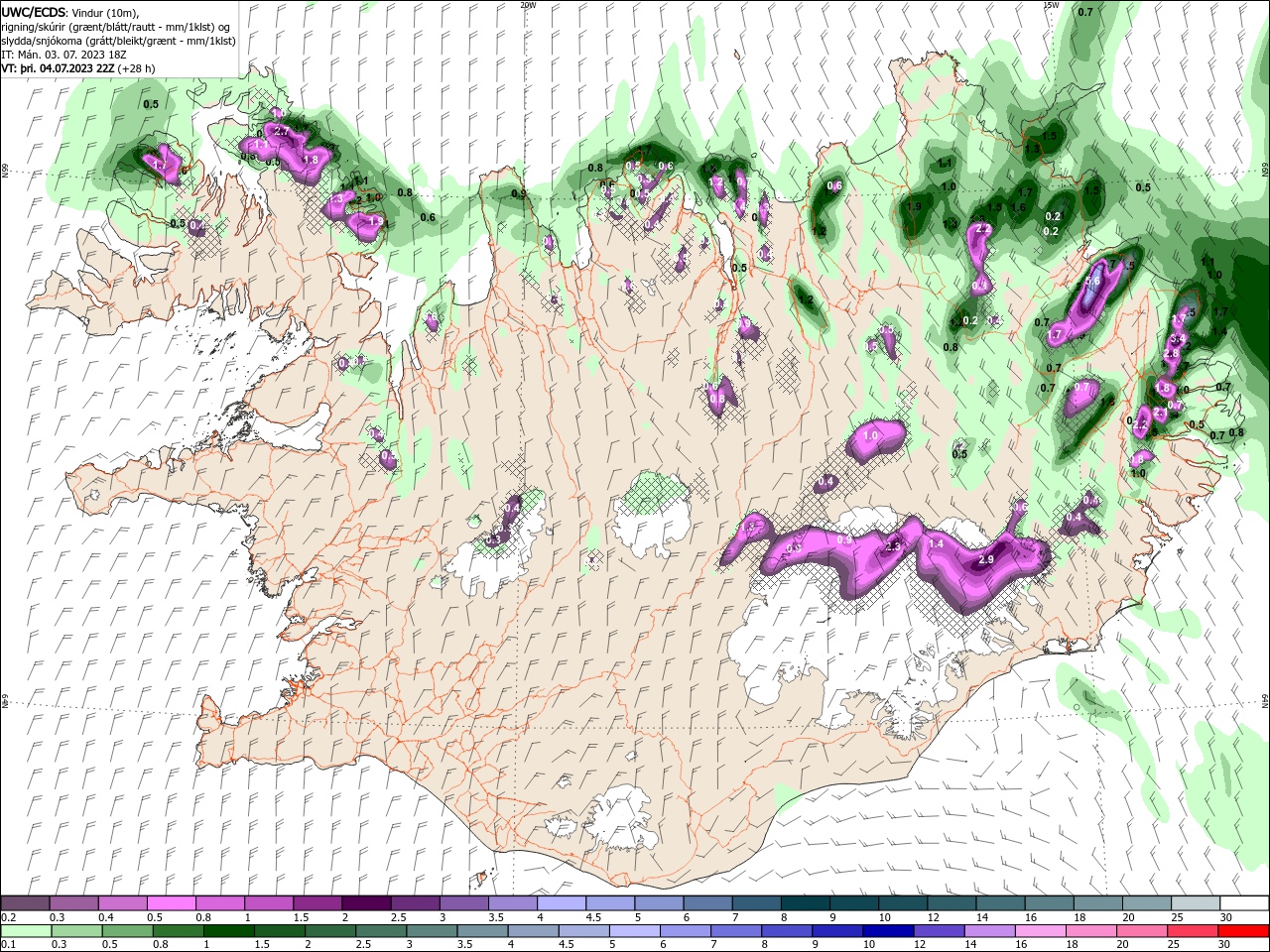Image resolution: width=1270 pixels, height=952 pixels.
Task: Click the dark teal 8–9 snow legend swatch
Action: [804, 903]
